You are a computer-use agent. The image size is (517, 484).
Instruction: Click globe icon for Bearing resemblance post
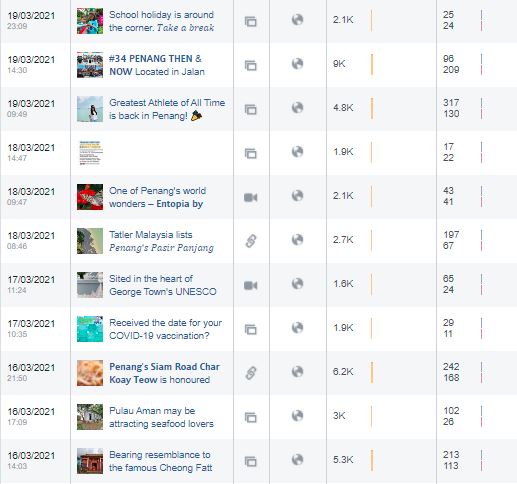point(297,460)
